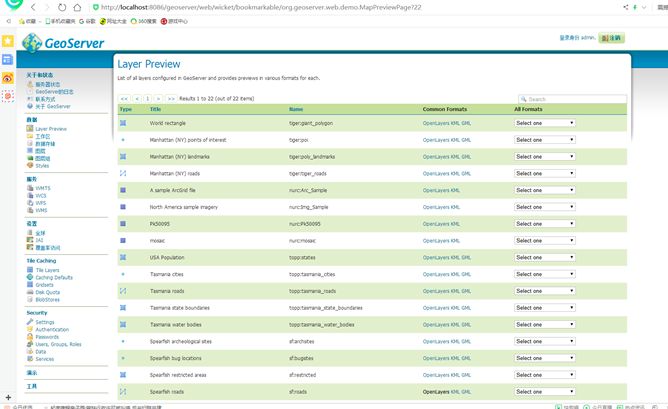668x409 pixels.
Task: Click the polygon type icon for World rectangle
Action: point(123,123)
